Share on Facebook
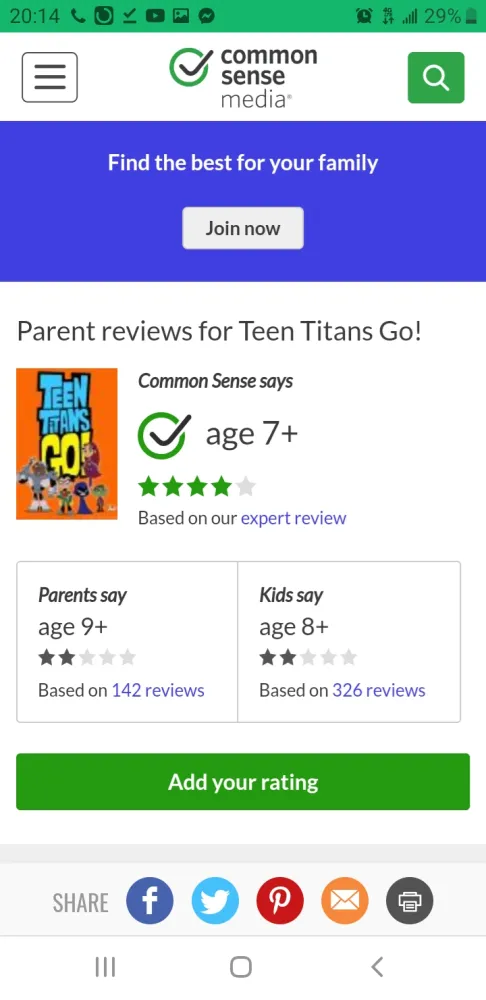The height and width of the screenshot is (1000, 486). [x=150, y=901]
